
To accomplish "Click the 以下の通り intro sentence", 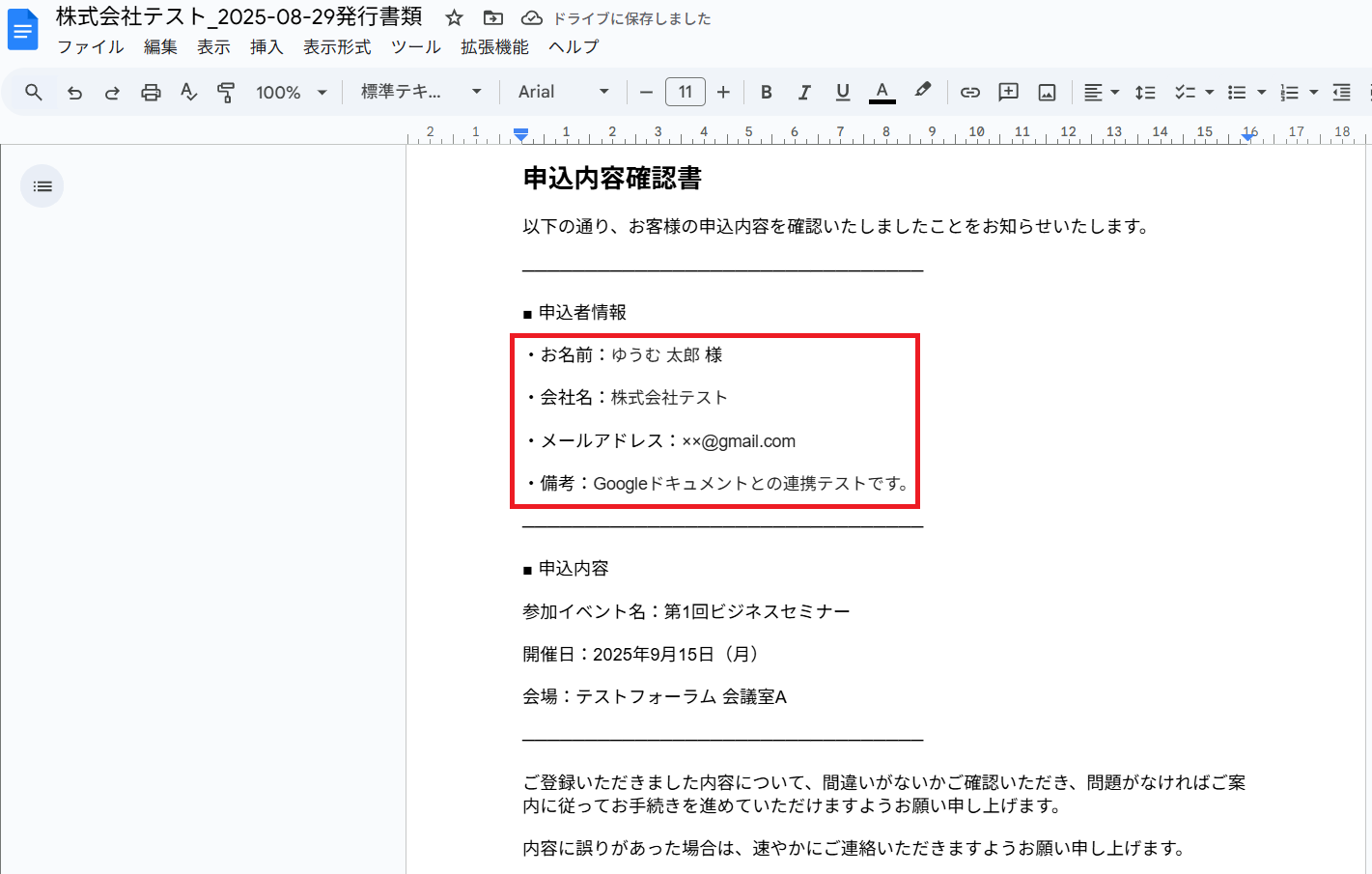I will 837,227.
